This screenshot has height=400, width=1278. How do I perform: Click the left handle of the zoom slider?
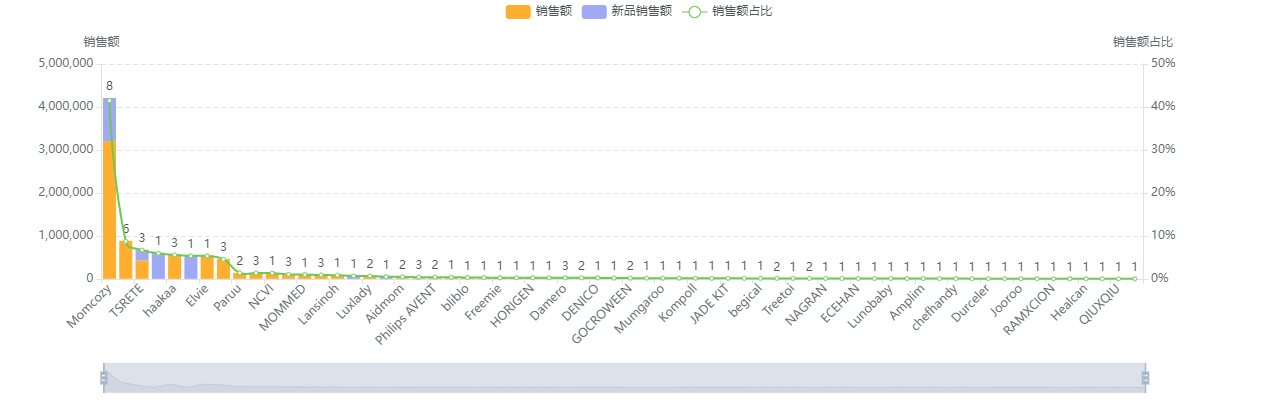point(103,377)
